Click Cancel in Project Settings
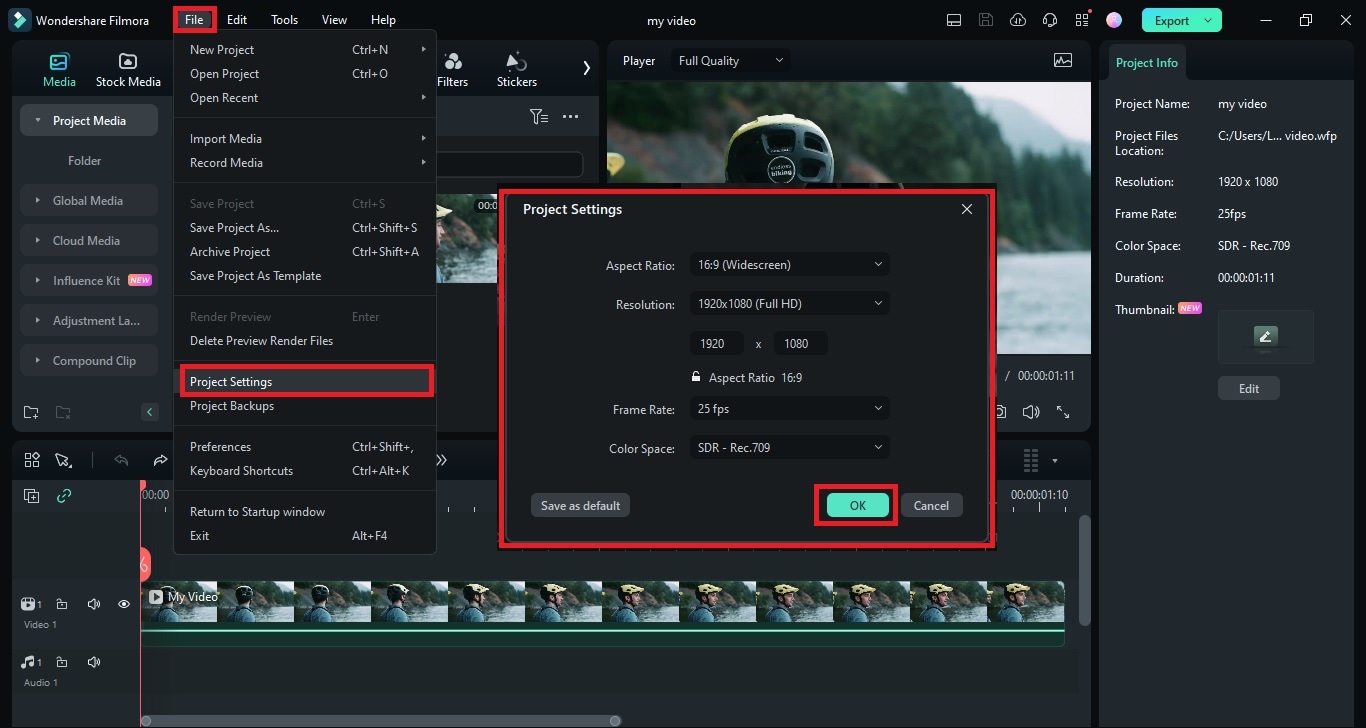 [x=931, y=506]
